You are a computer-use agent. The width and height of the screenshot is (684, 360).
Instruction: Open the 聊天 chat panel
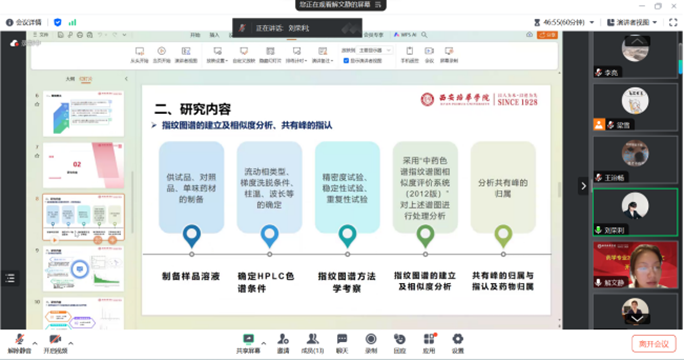pyautogui.click(x=342, y=343)
